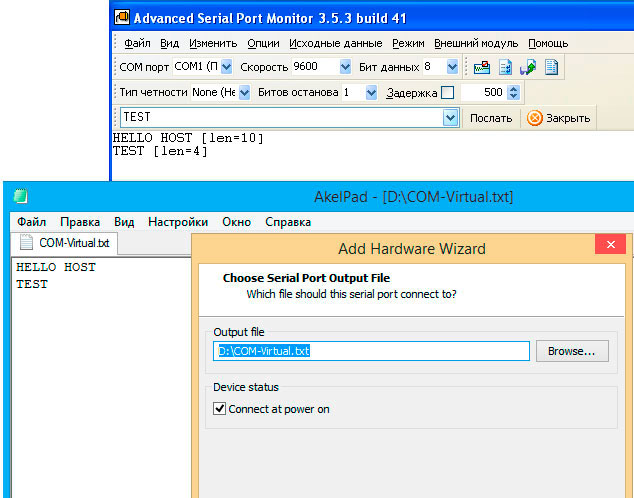Close the Add Hardware Wizard dialog
The image size is (634, 498).
[611, 244]
